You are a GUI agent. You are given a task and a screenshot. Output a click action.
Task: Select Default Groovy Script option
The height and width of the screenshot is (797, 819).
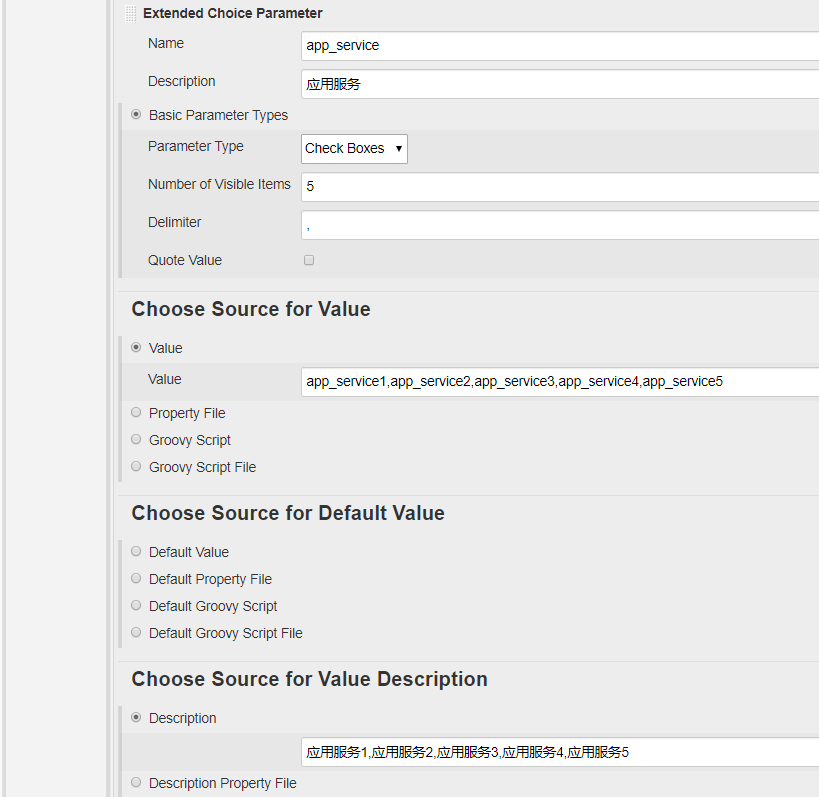[x=136, y=606]
